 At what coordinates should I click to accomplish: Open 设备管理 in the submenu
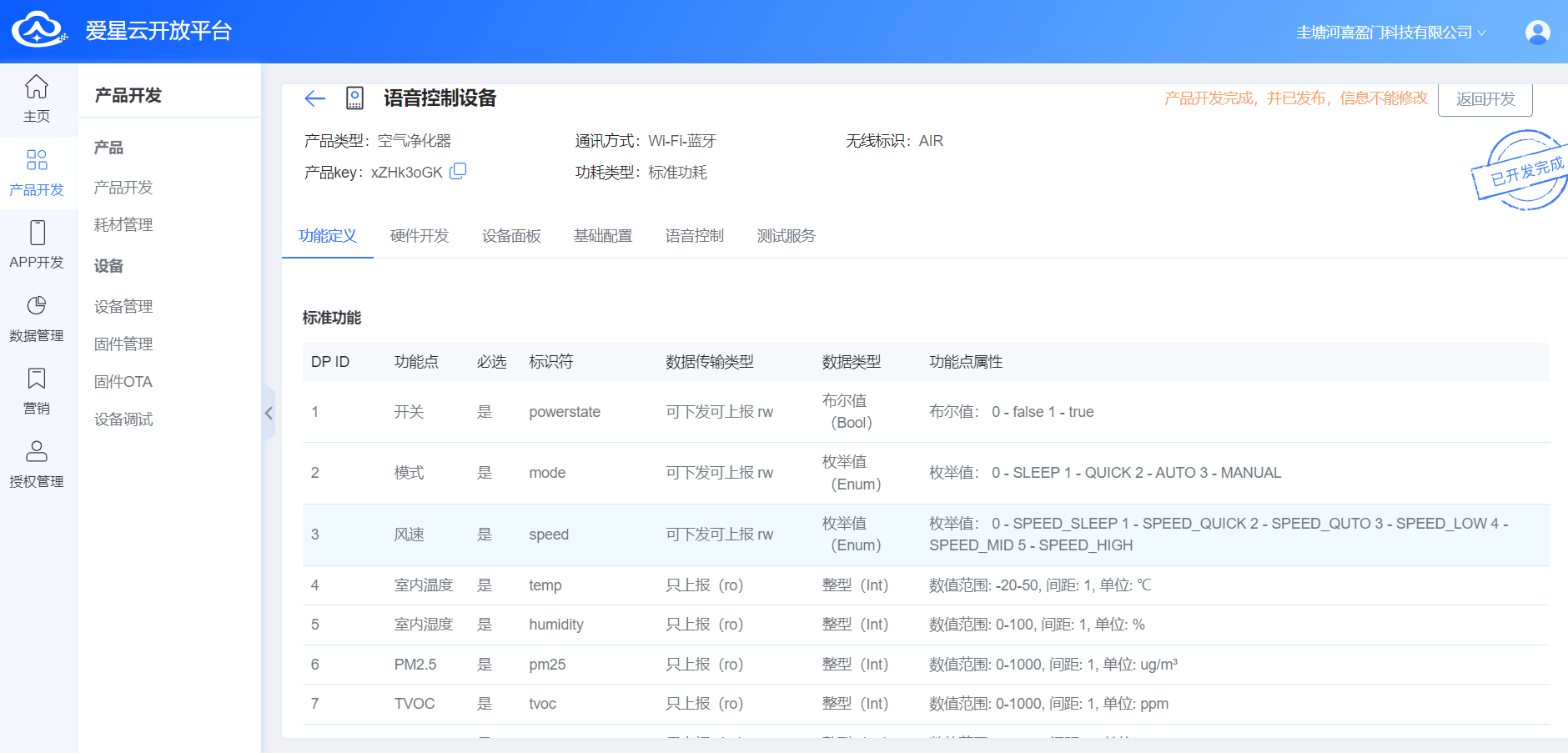coord(123,307)
